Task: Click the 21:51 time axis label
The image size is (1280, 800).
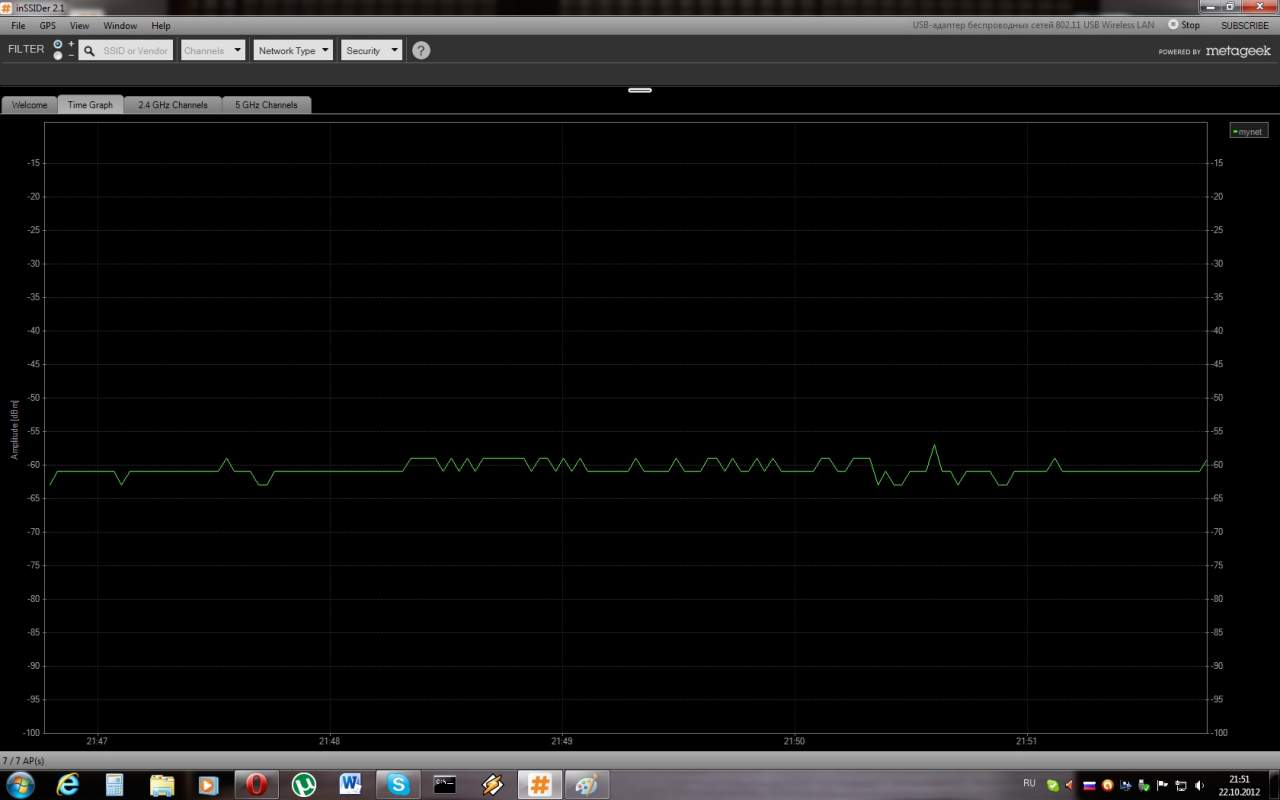Action: pyautogui.click(x=1026, y=742)
